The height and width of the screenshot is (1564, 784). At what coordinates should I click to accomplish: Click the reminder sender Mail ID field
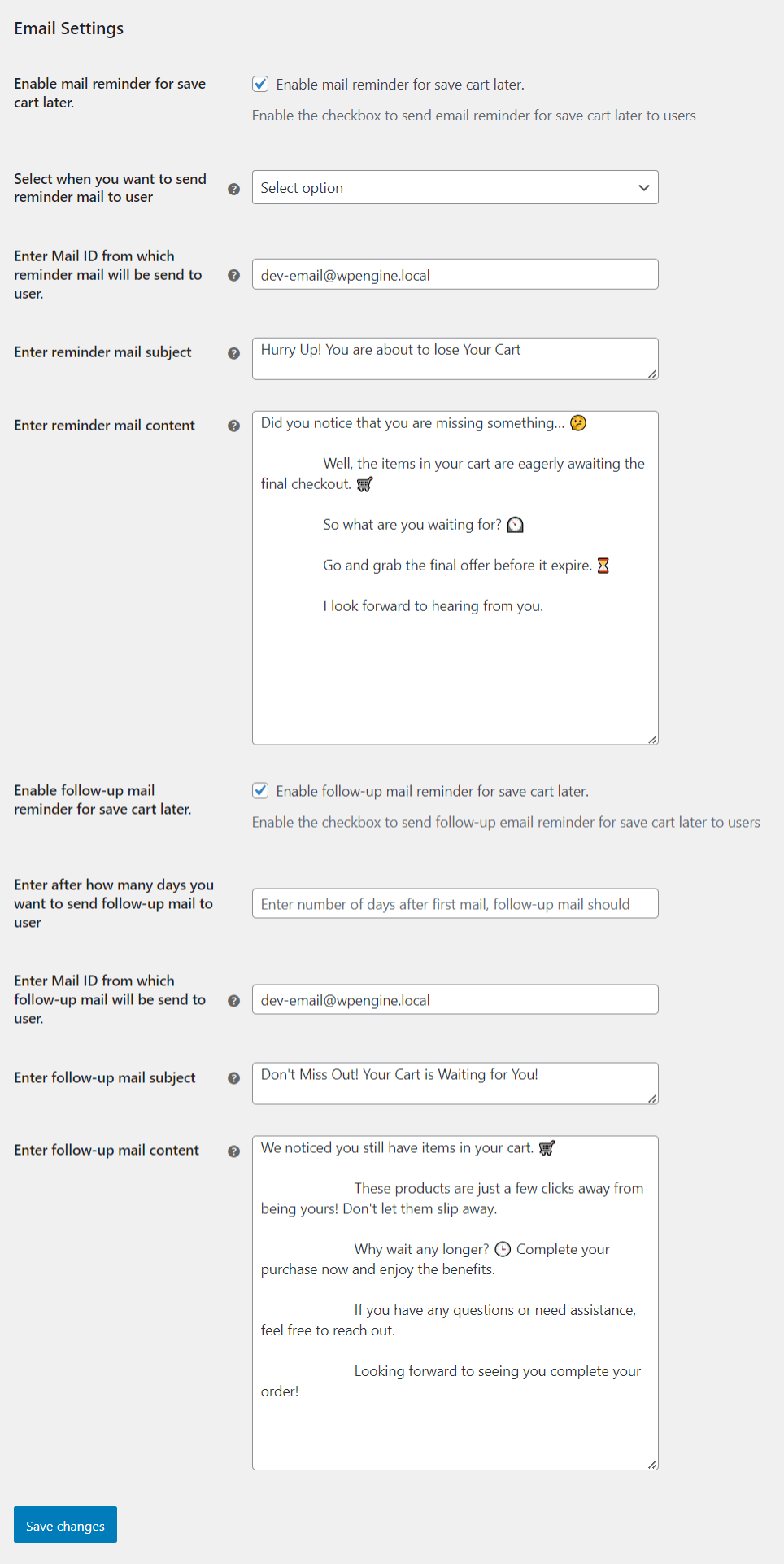click(x=455, y=274)
